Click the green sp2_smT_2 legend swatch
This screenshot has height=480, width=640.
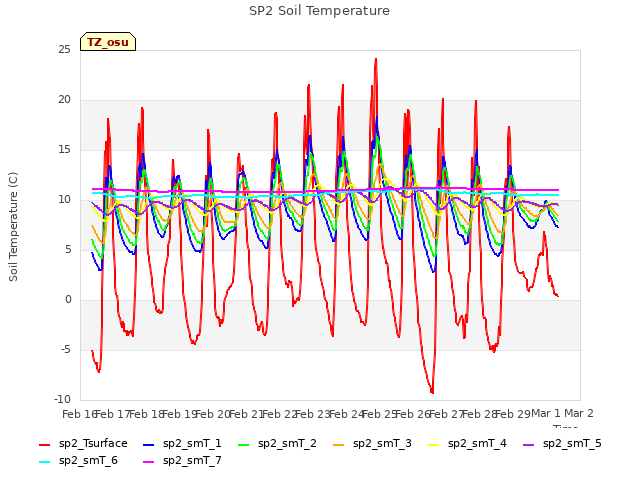pyautogui.click(x=243, y=444)
